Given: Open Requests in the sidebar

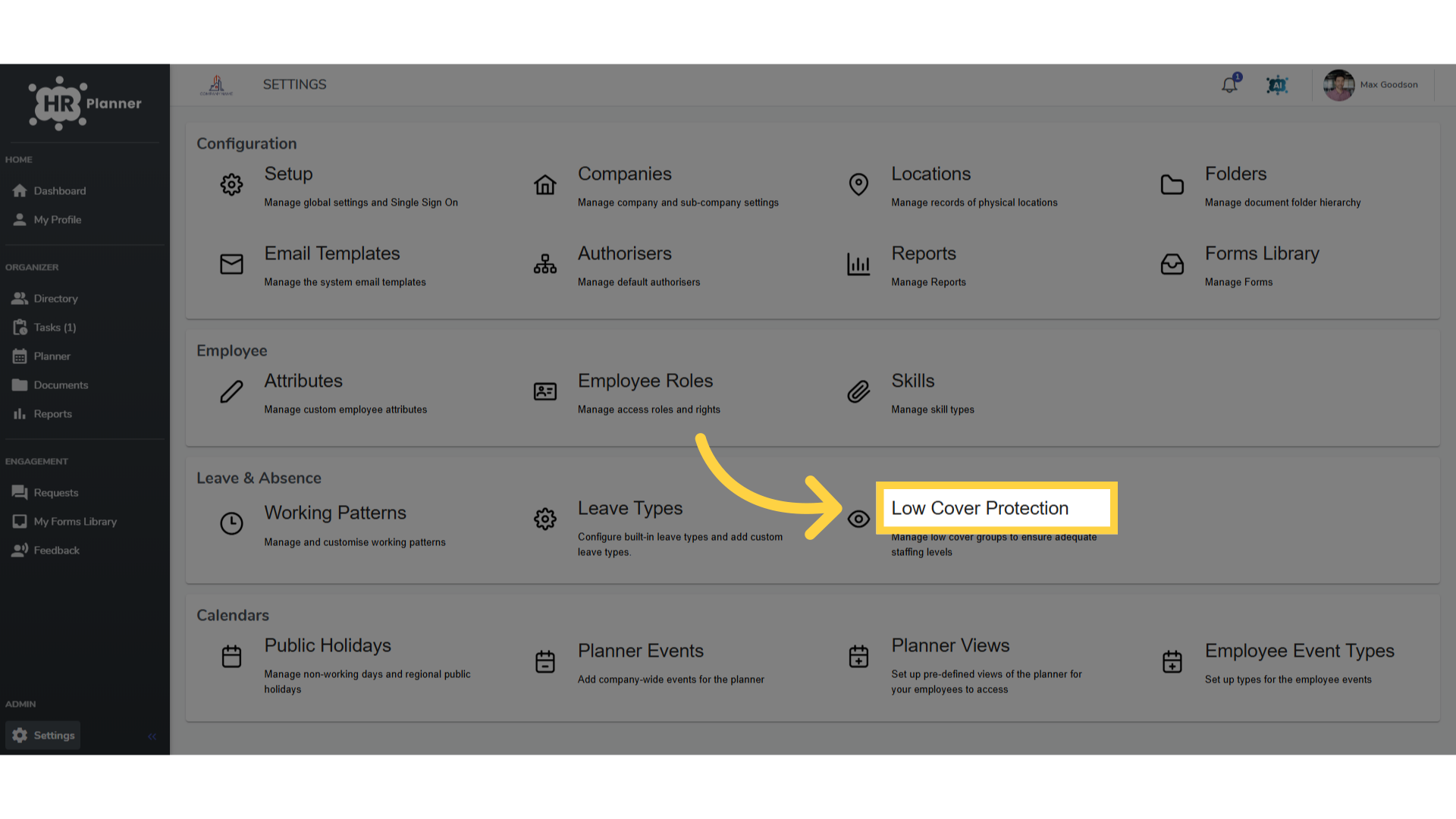Looking at the screenshot, I should coord(45,493).
